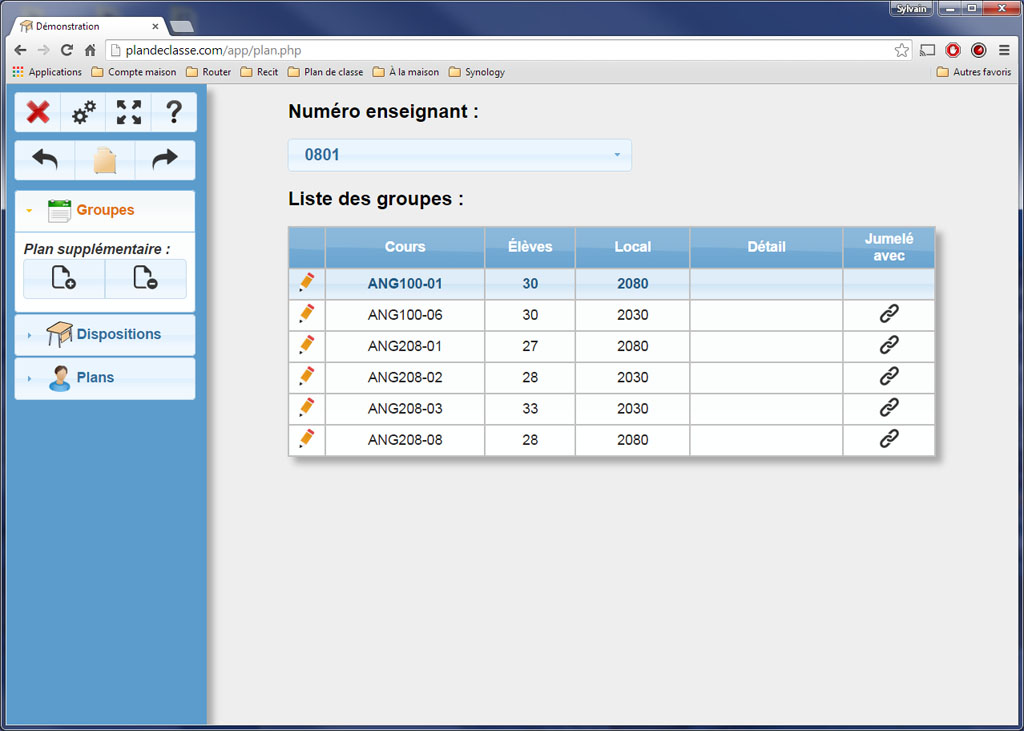This screenshot has width=1024, height=731.
Task: Click the redo arrow in sidebar
Action: (164, 160)
